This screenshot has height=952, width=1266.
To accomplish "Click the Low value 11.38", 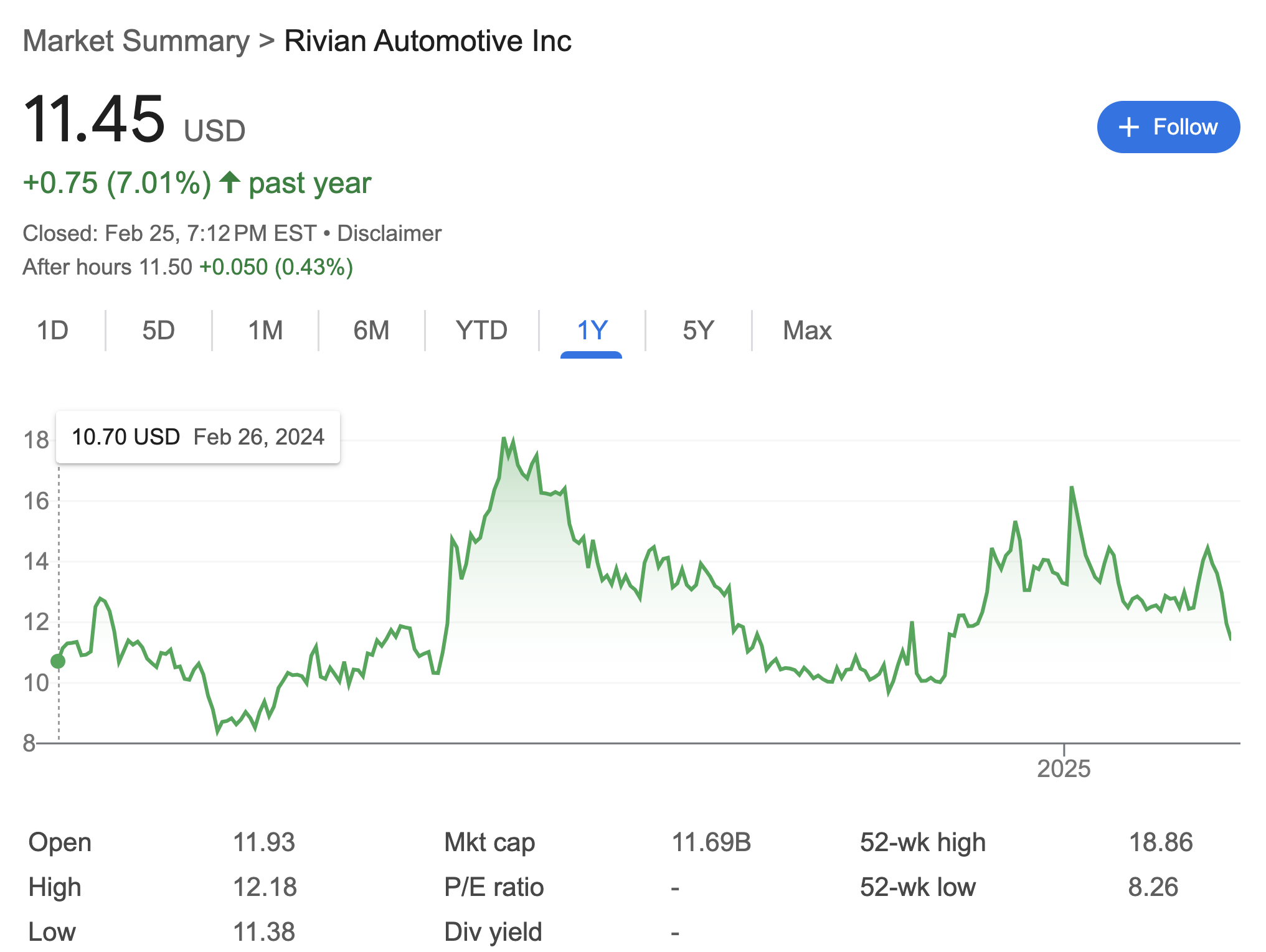I will click(263, 932).
